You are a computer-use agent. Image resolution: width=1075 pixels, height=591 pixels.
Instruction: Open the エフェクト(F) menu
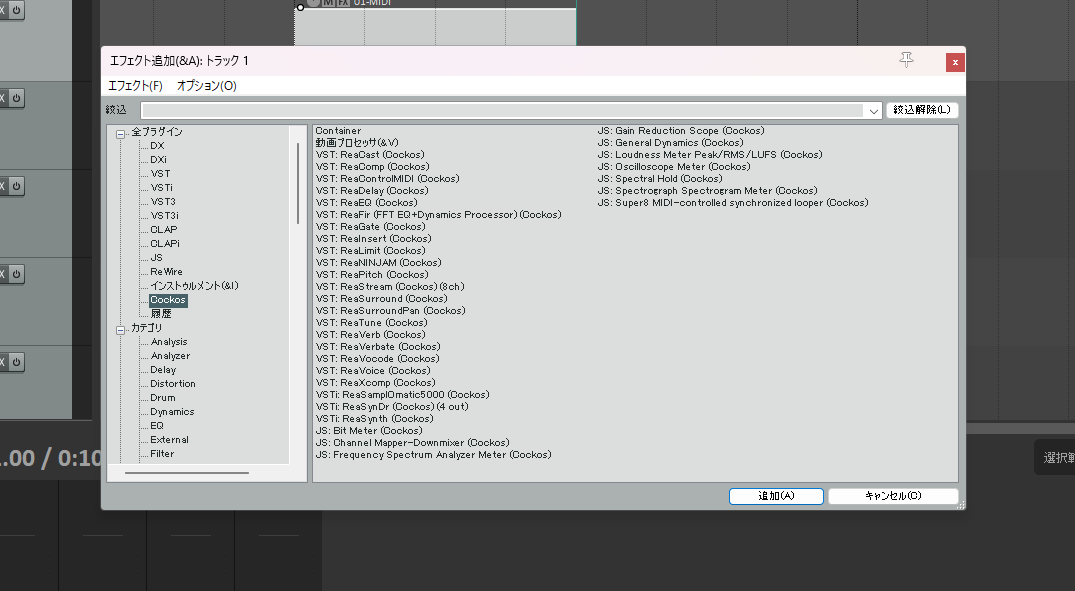pos(135,86)
